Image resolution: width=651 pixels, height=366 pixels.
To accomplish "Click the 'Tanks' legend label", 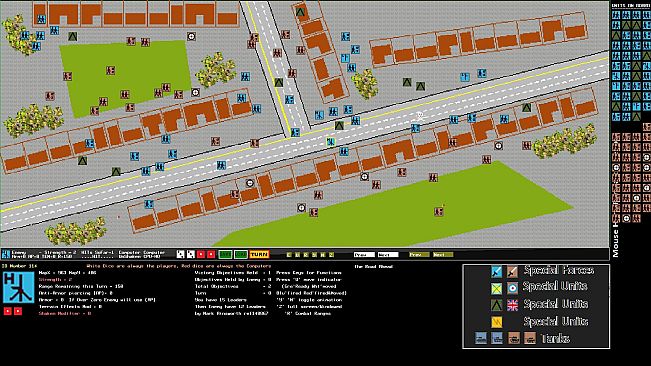I will pos(555,339).
